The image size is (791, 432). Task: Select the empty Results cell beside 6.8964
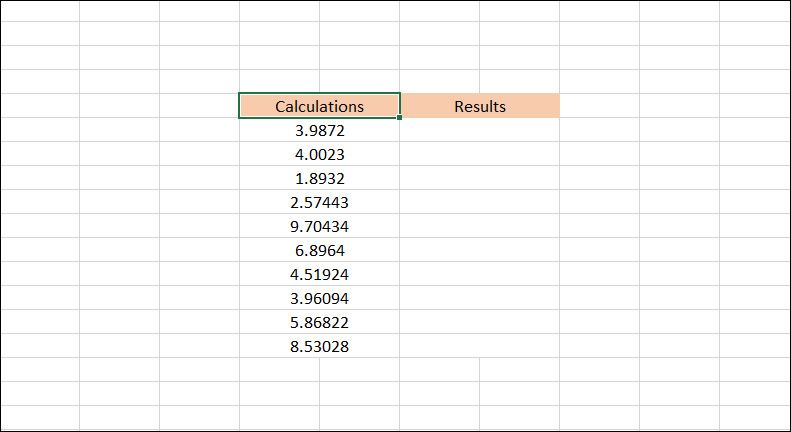[x=480, y=250]
